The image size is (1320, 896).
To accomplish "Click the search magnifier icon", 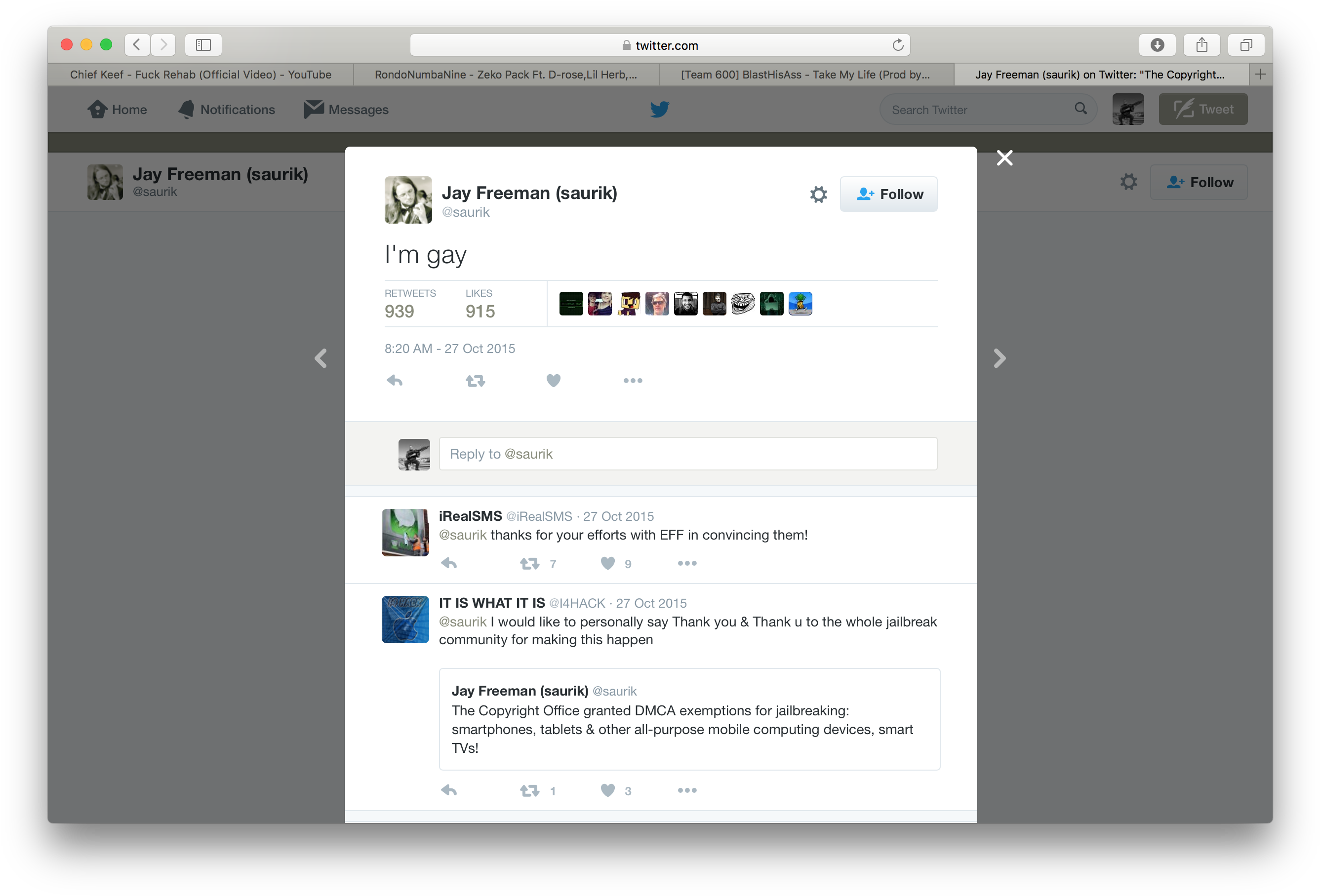I will coord(1080,109).
